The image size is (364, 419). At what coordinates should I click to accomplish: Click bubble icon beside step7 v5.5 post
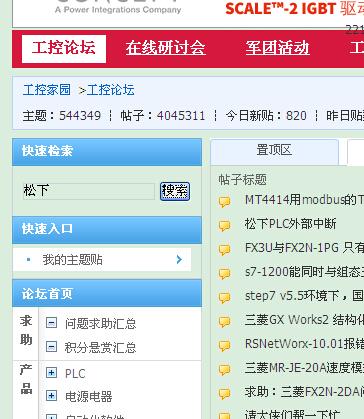pyautogui.click(x=225, y=297)
